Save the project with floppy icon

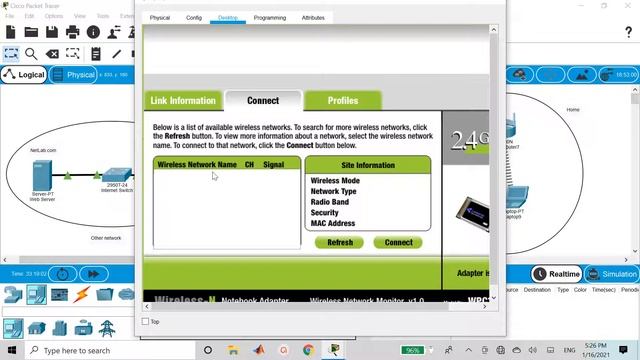52,32
